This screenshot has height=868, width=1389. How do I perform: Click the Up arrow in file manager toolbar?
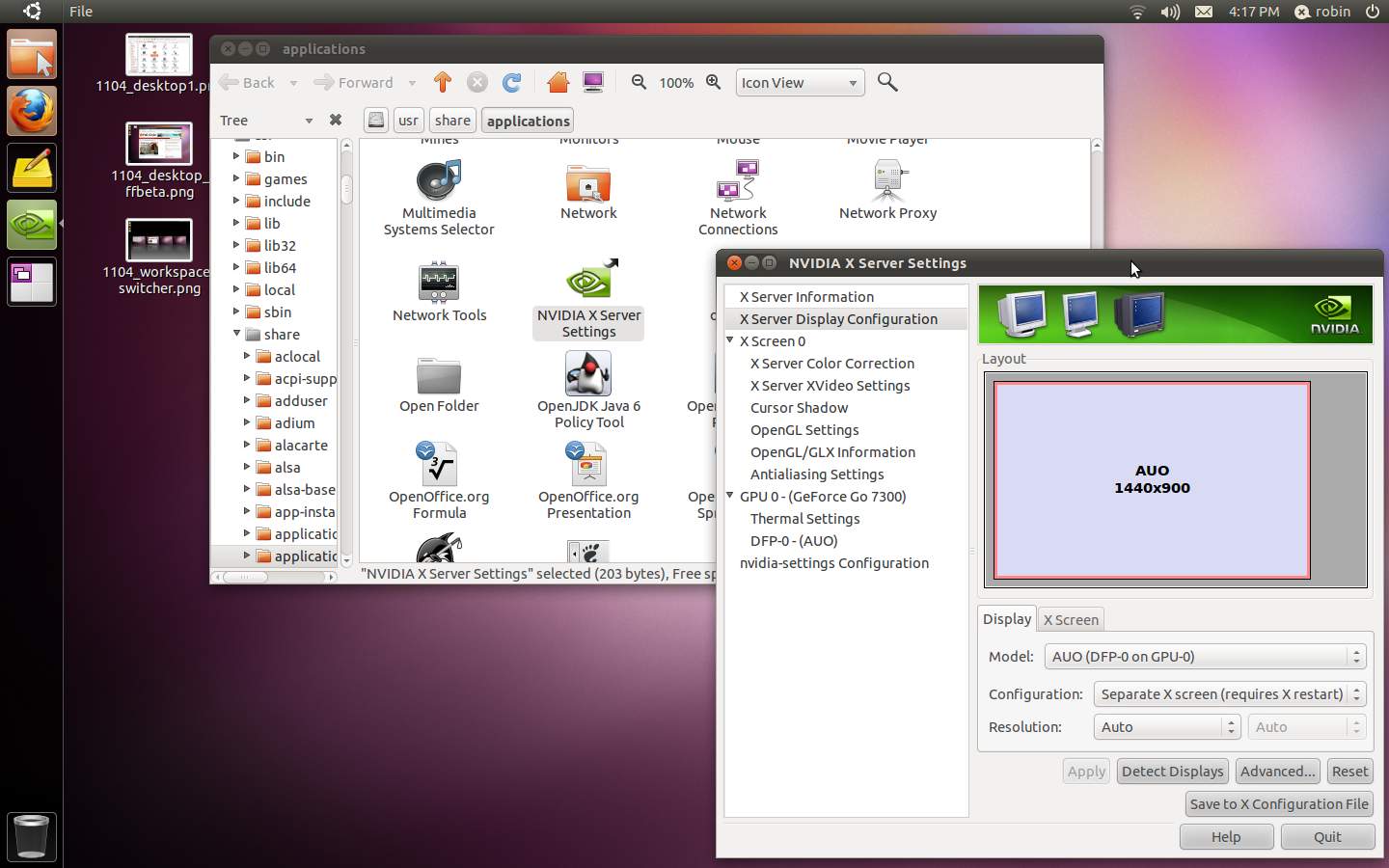(443, 83)
